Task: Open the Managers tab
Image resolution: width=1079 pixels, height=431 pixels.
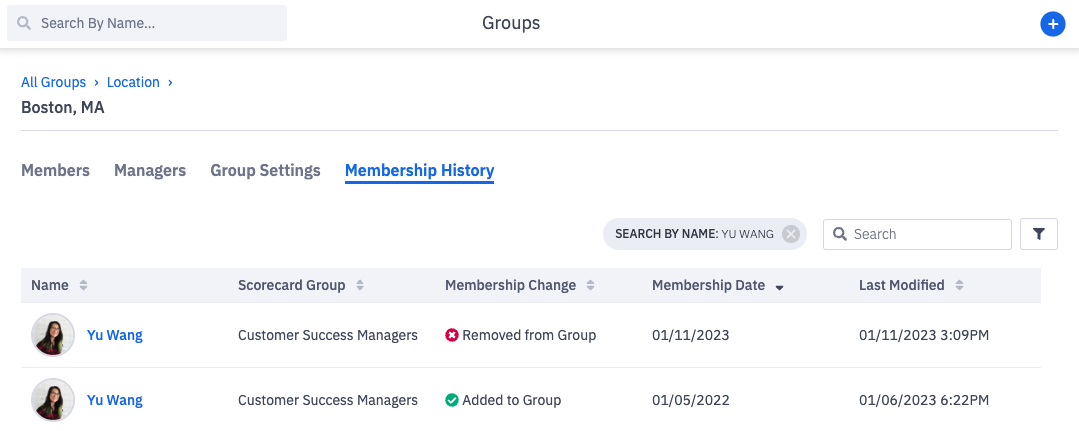Action: click(150, 170)
